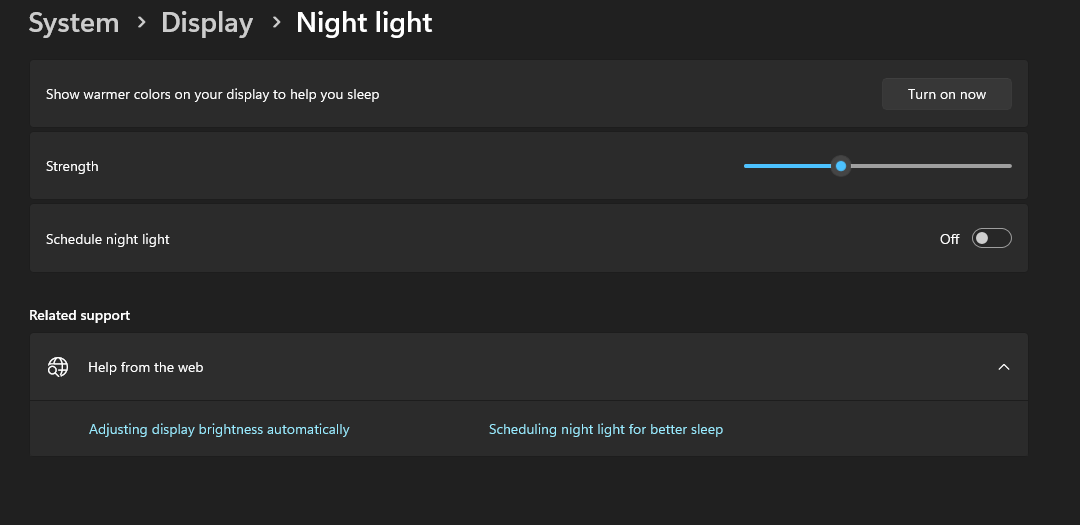Screen dimensions: 1080x525
Task: Click the Strength slider handle
Action: pyautogui.click(x=841, y=166)
